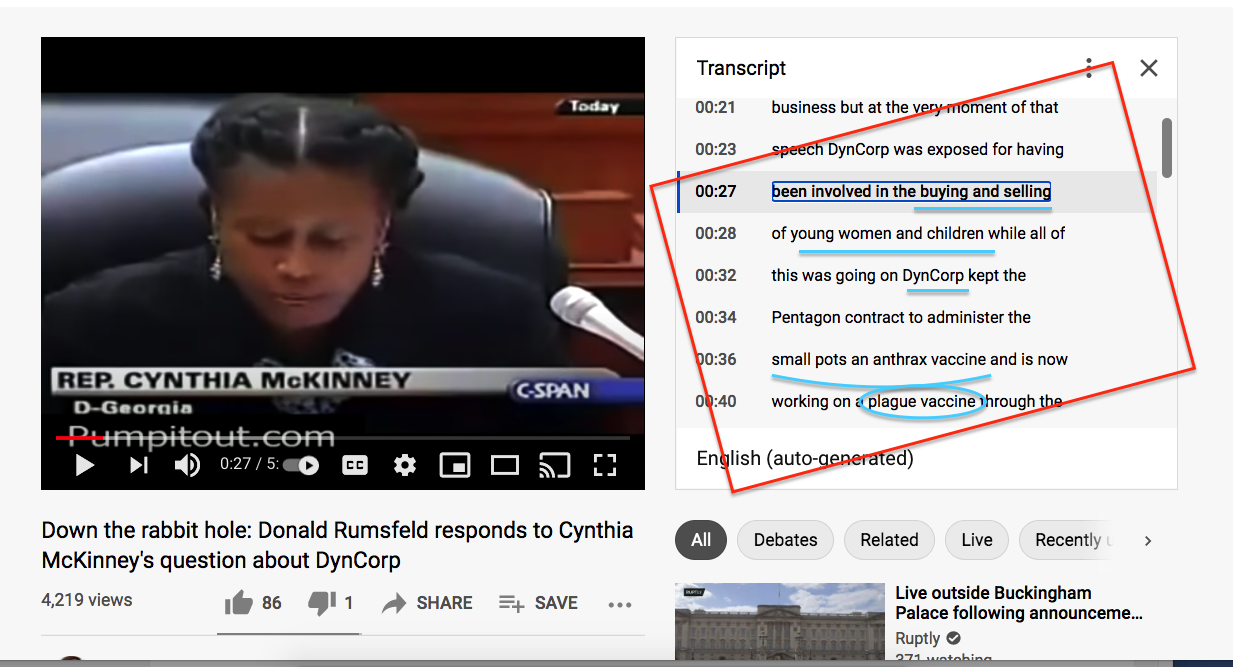Jump to transcript line at 00:32
This screenshot has width=1233, height=667.
[917, 276]
